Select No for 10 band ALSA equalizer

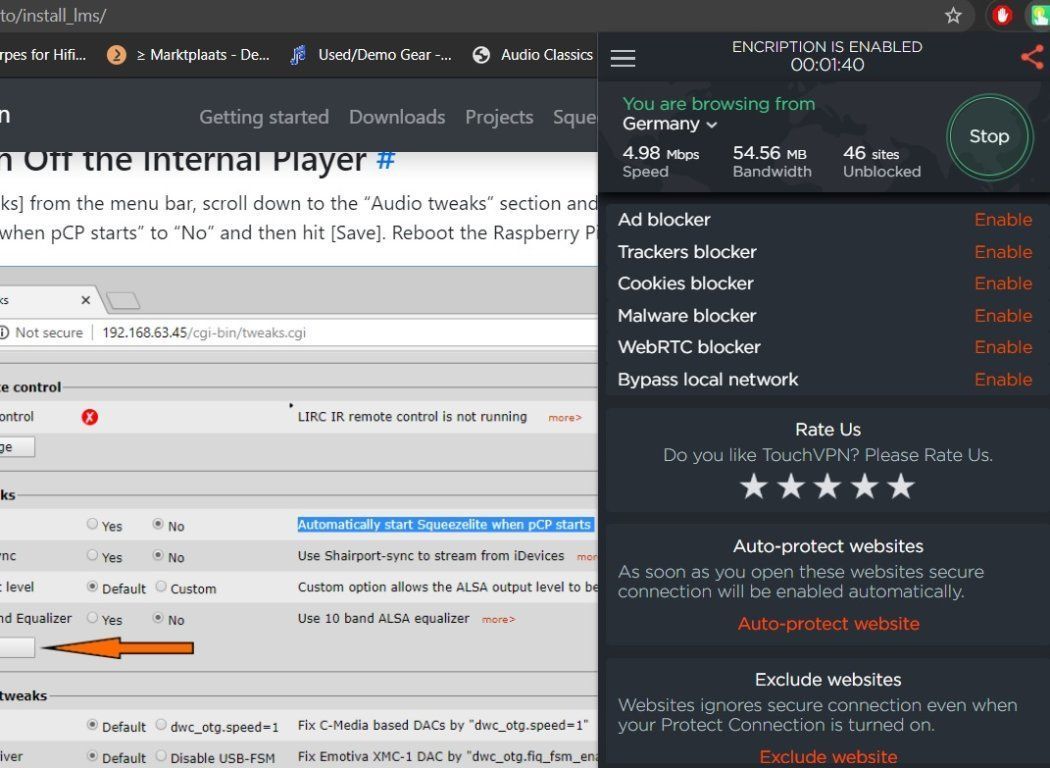[158, 617]
